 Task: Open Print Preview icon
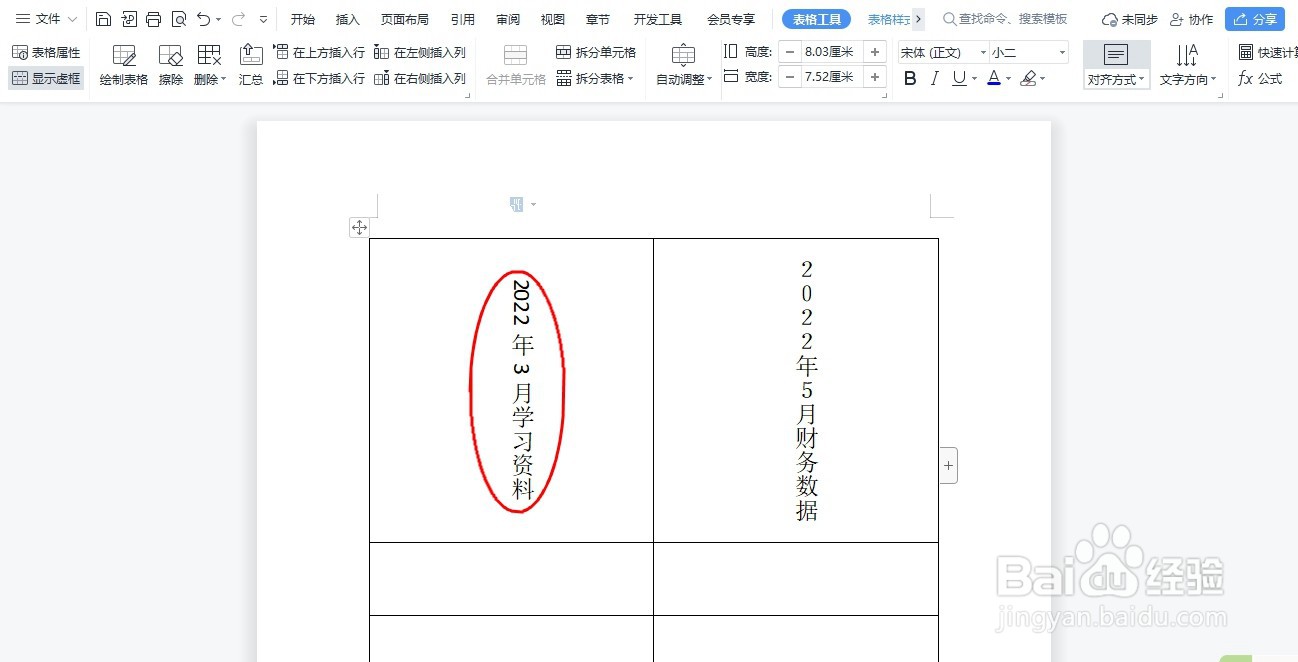coord(179,19)
